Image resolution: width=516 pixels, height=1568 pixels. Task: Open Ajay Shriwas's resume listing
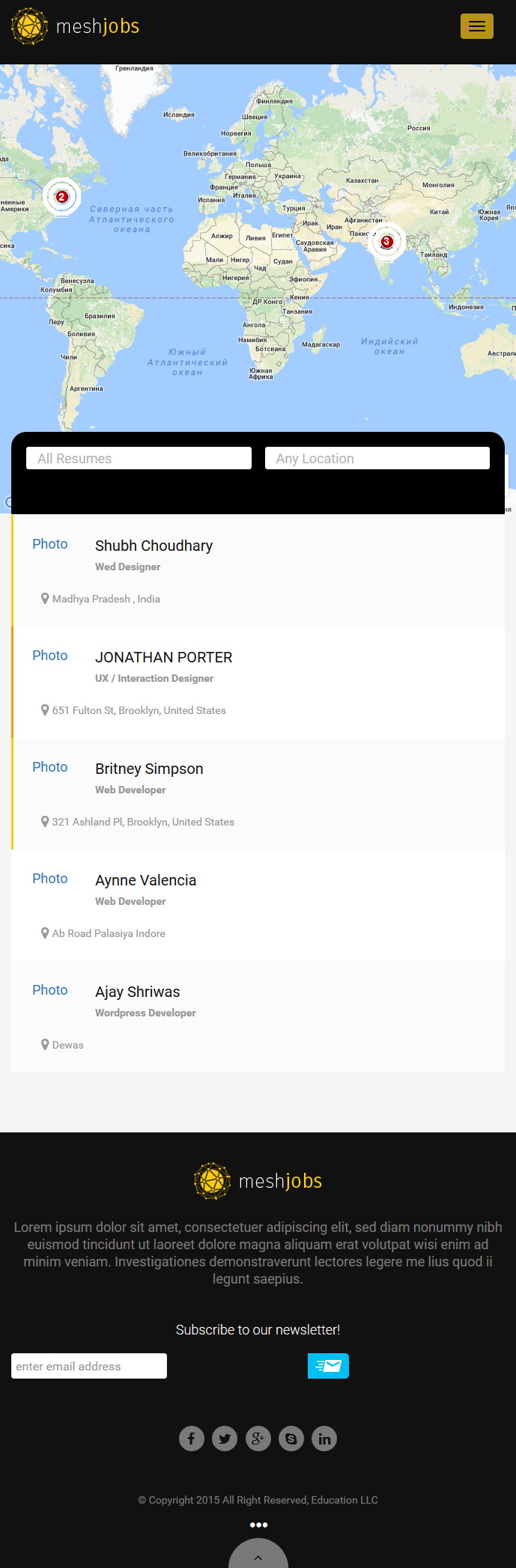(x=137, y=992)
